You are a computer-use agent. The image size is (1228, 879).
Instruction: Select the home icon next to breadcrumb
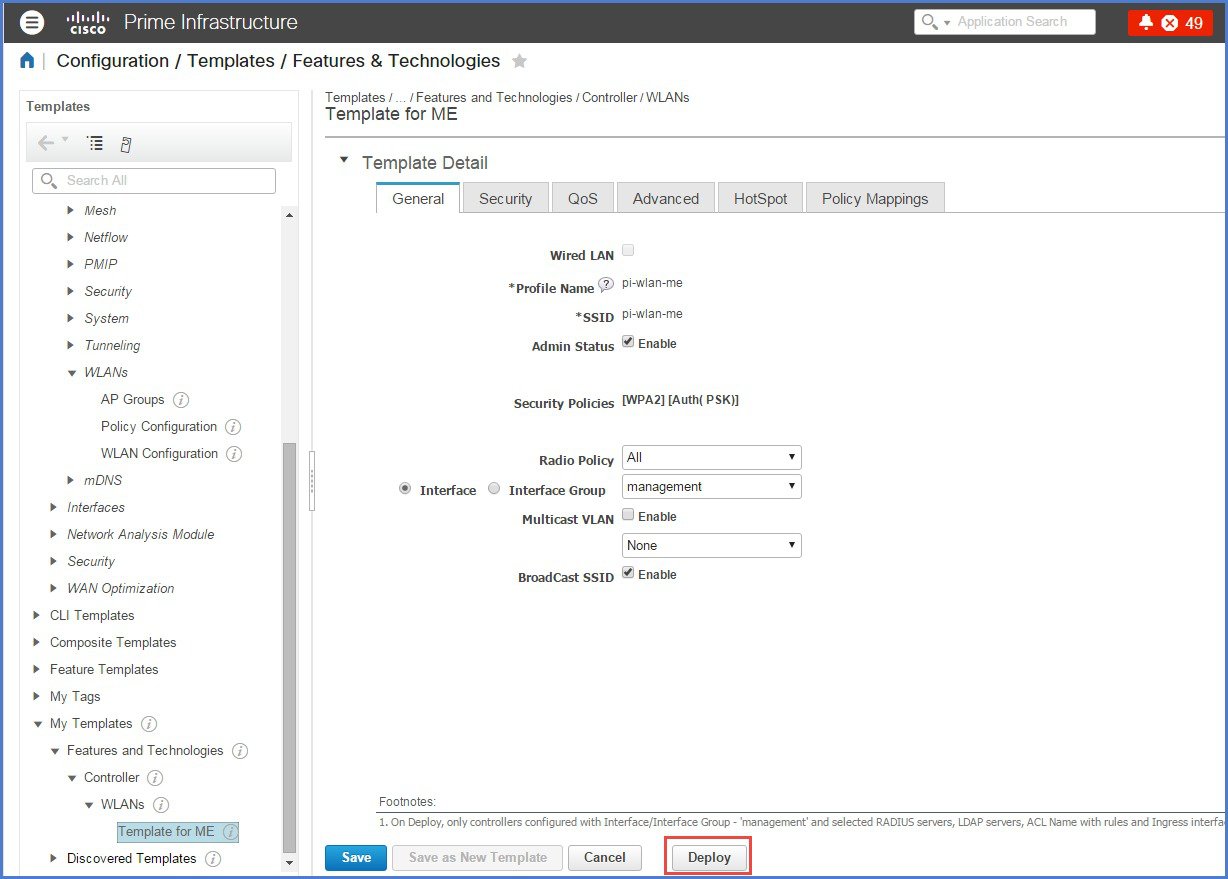coord(27,60)
